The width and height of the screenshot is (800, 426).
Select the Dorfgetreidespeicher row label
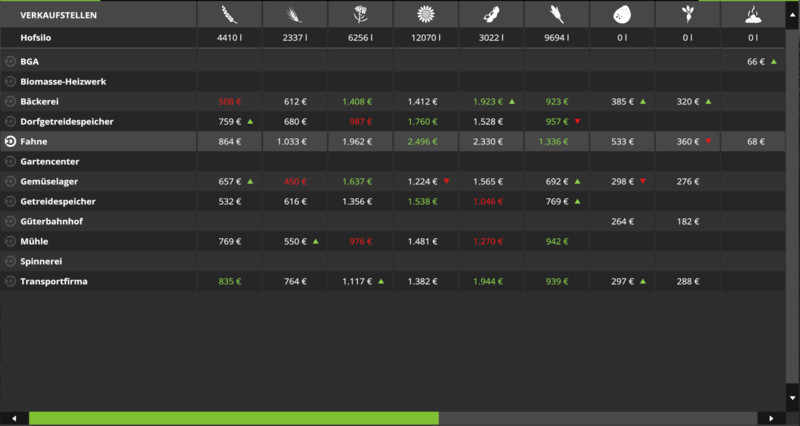click(66, 122)
